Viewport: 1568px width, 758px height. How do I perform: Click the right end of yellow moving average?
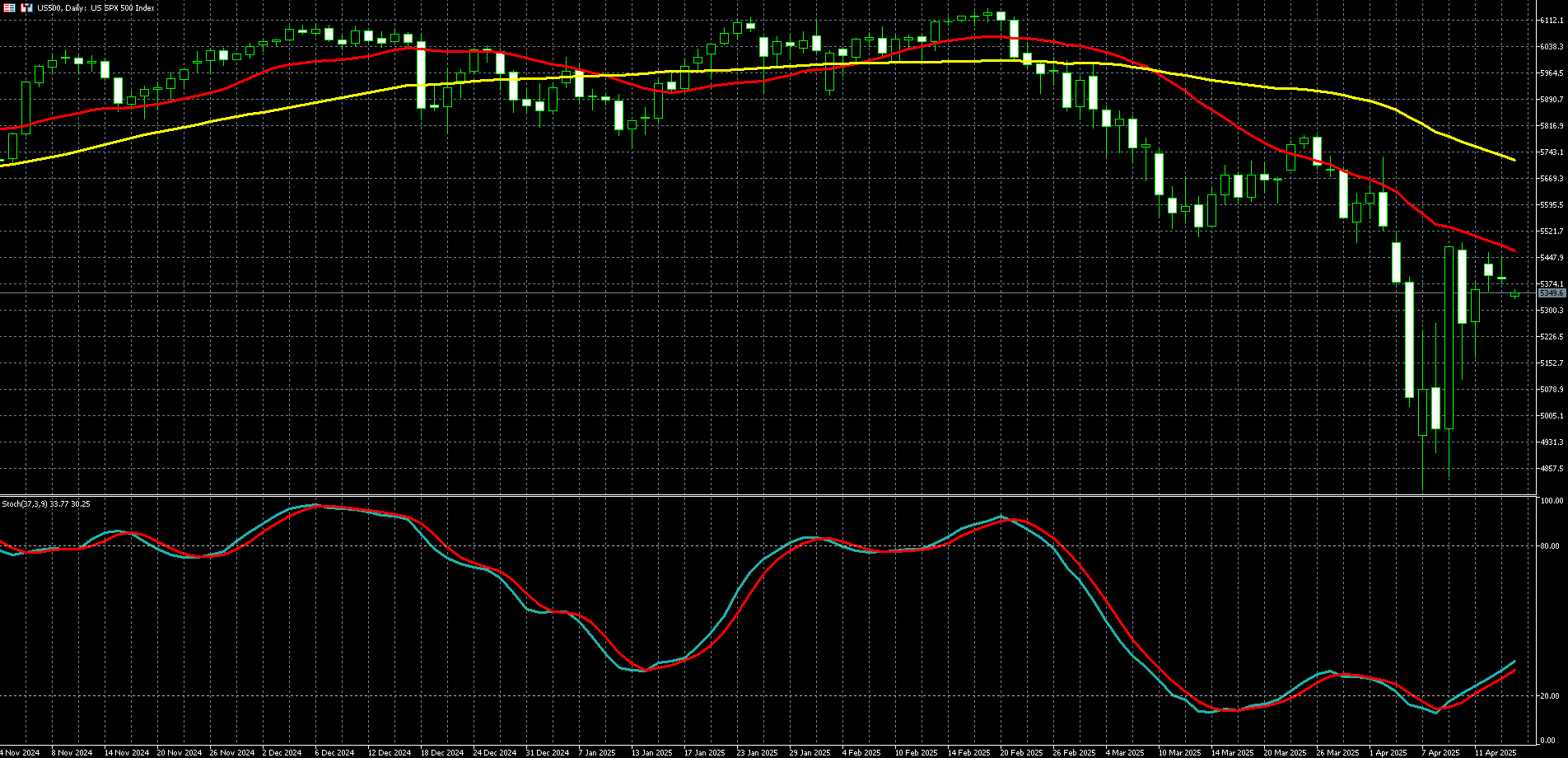click(x=1514, y=159)
